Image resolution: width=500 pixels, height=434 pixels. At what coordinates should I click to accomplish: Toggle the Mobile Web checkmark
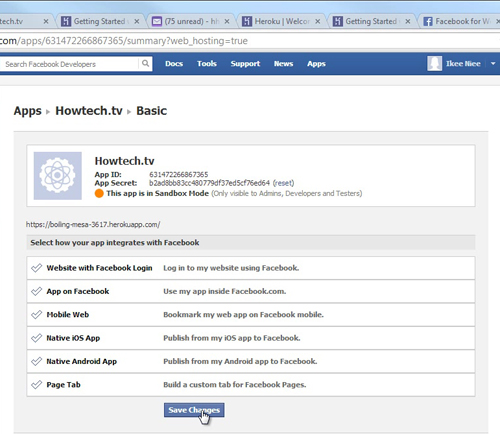pyautogui.click(x=36, y=314)
